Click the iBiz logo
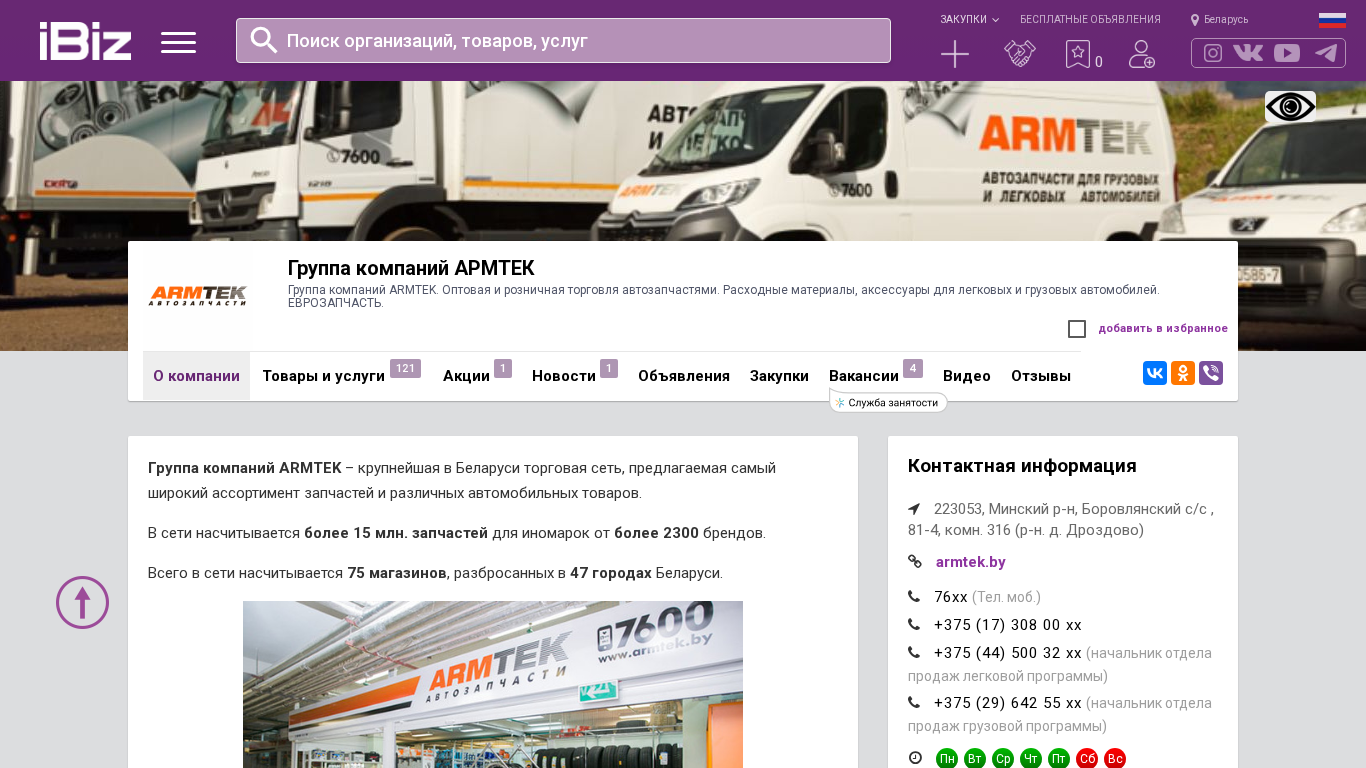 tap(85, 41)
